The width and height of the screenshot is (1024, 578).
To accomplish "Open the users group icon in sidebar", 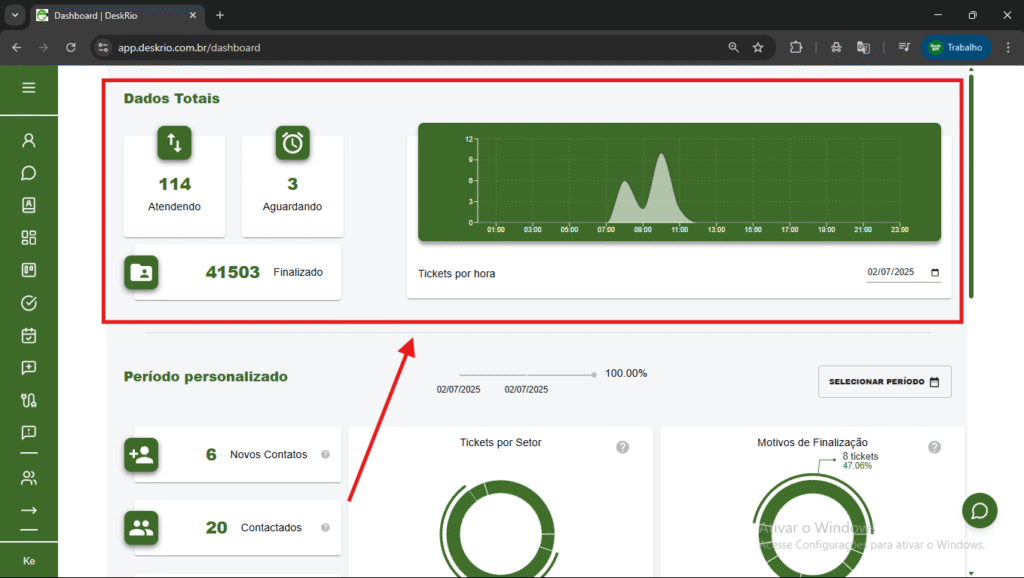I will pos(29,478).
